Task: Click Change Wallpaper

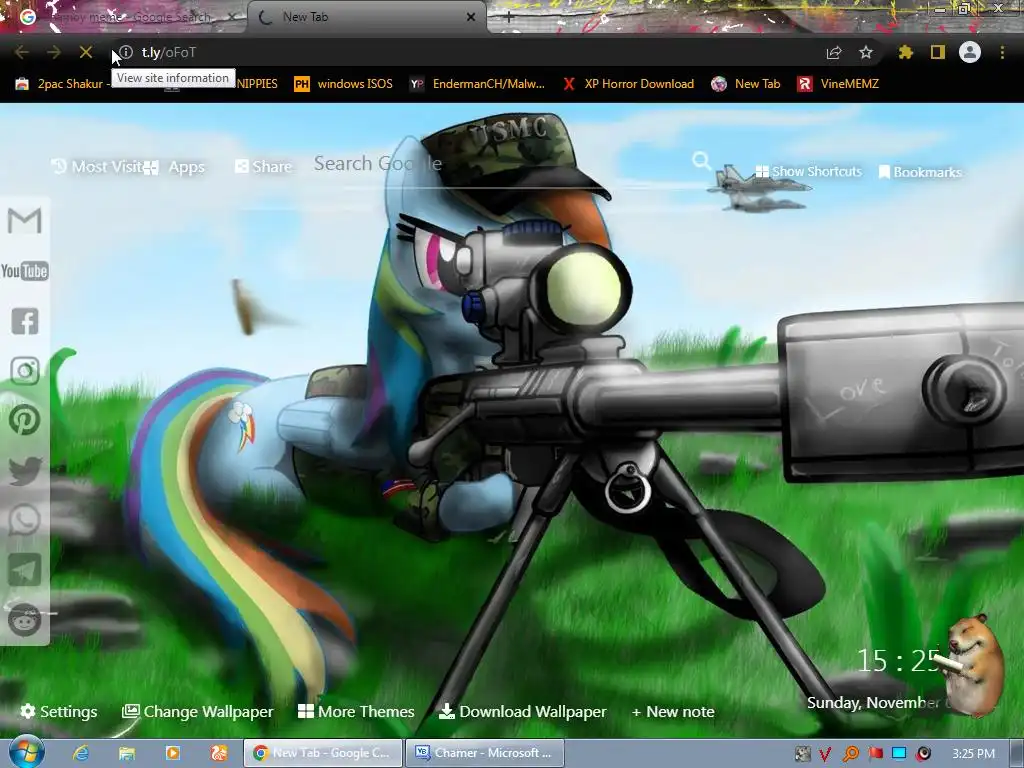Action: click(198, 711)
